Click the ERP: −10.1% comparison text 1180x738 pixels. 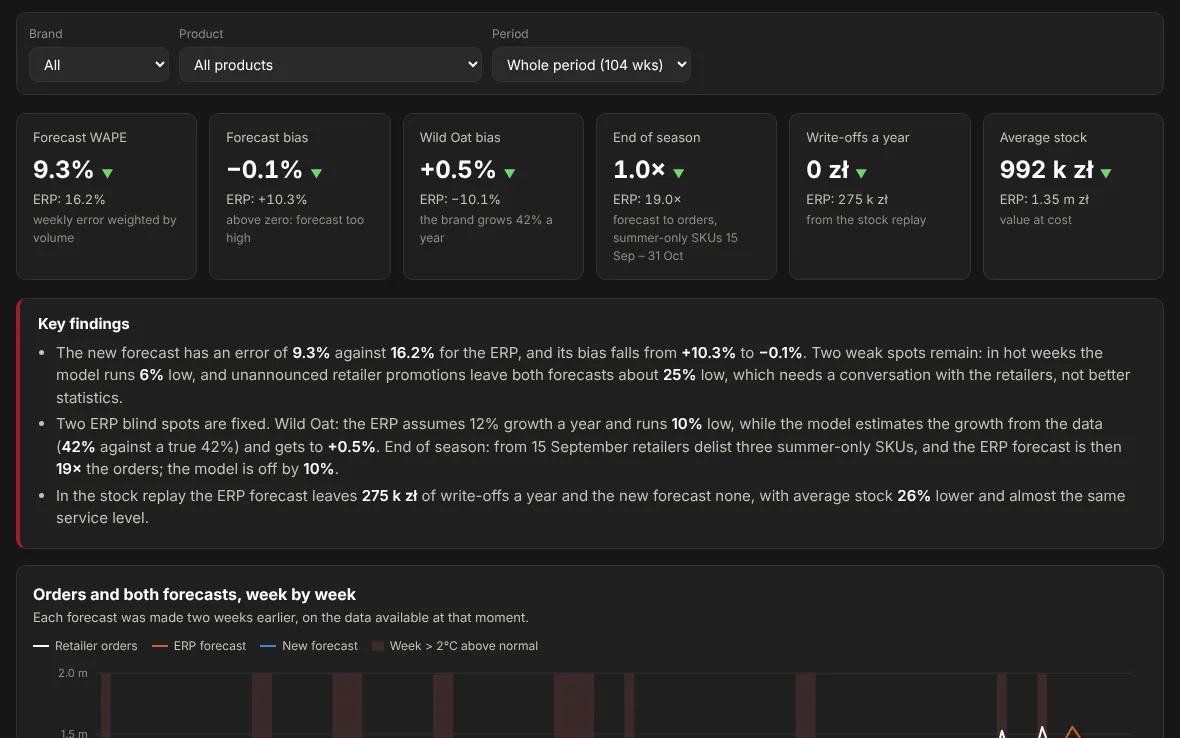click(460, 199)
